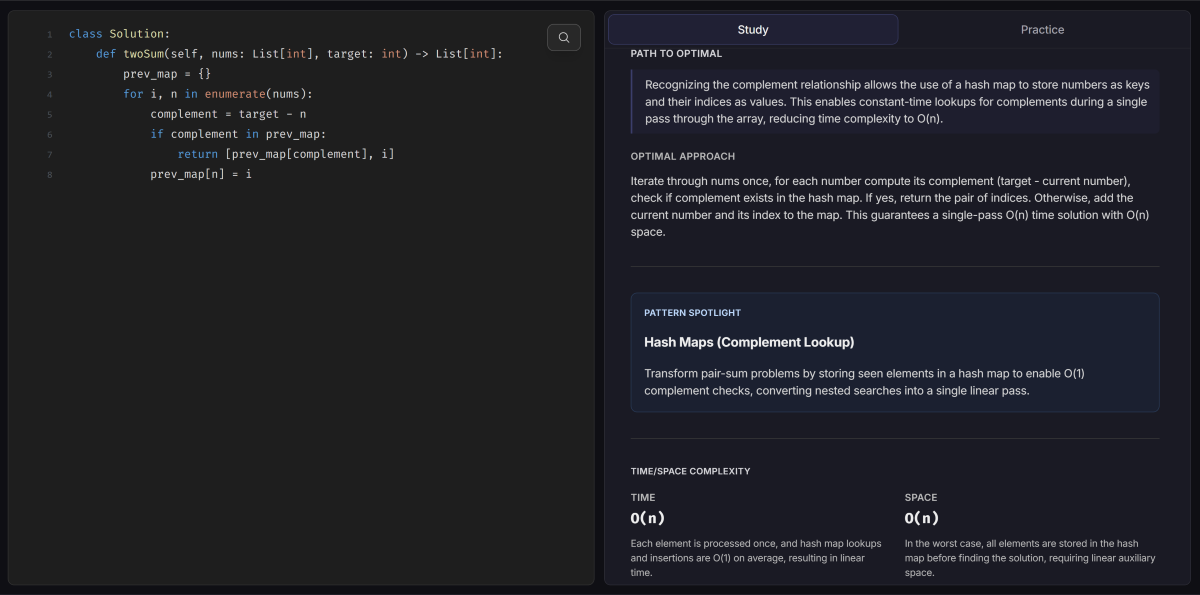
Task: Select the Study tab
Action: pyautogui.click(x=752, y=29)
